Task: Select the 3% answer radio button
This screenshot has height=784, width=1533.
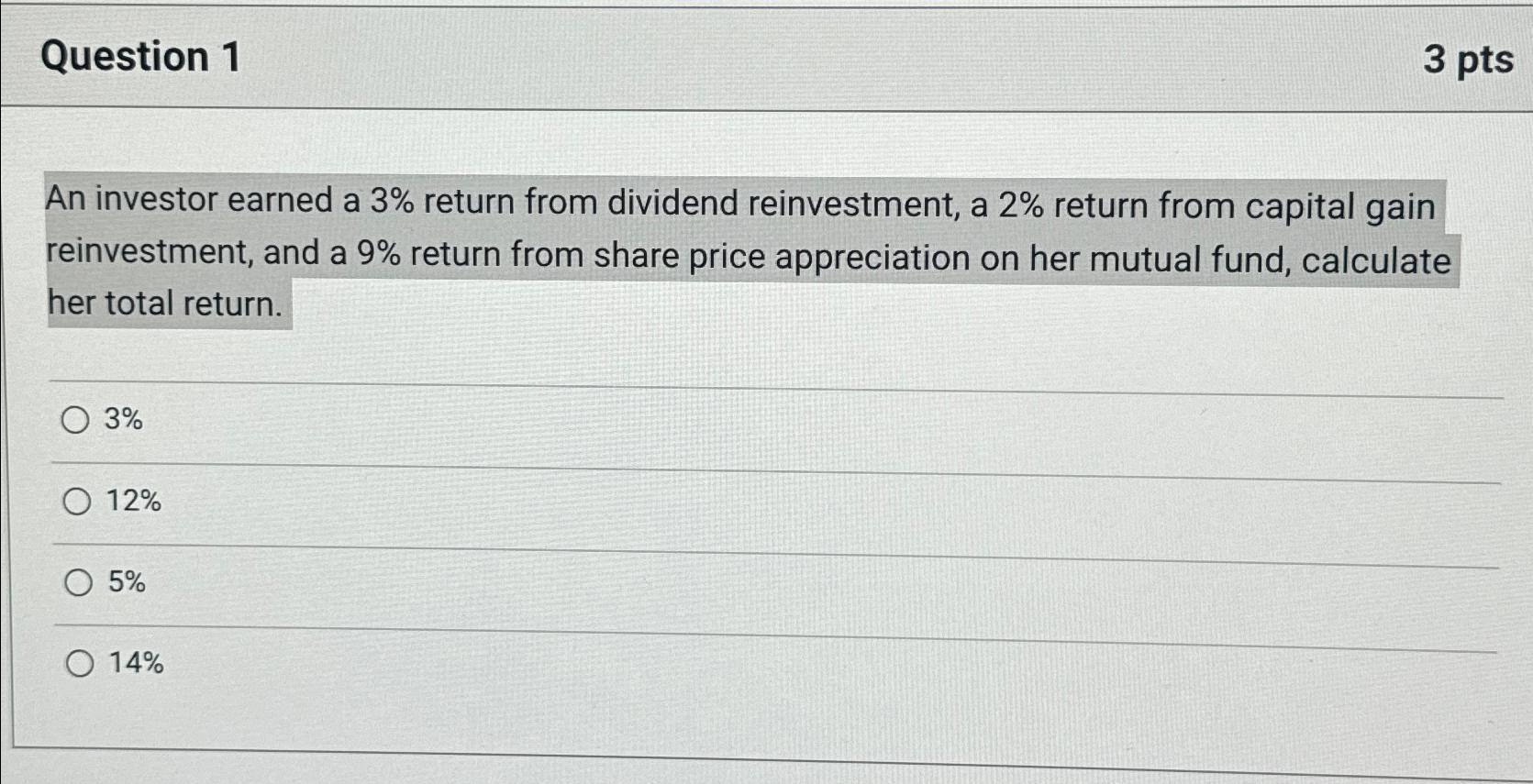Action: [x=76, y=420]
